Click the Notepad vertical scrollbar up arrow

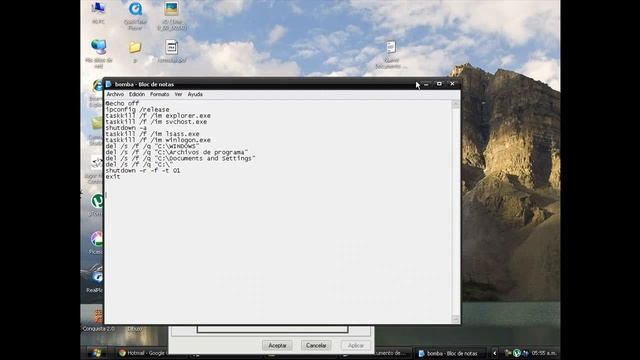456,104
